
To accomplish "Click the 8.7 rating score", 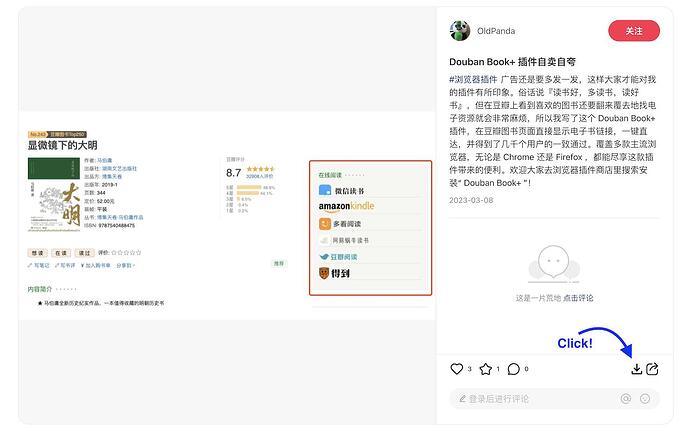I will tap(233, 173).
